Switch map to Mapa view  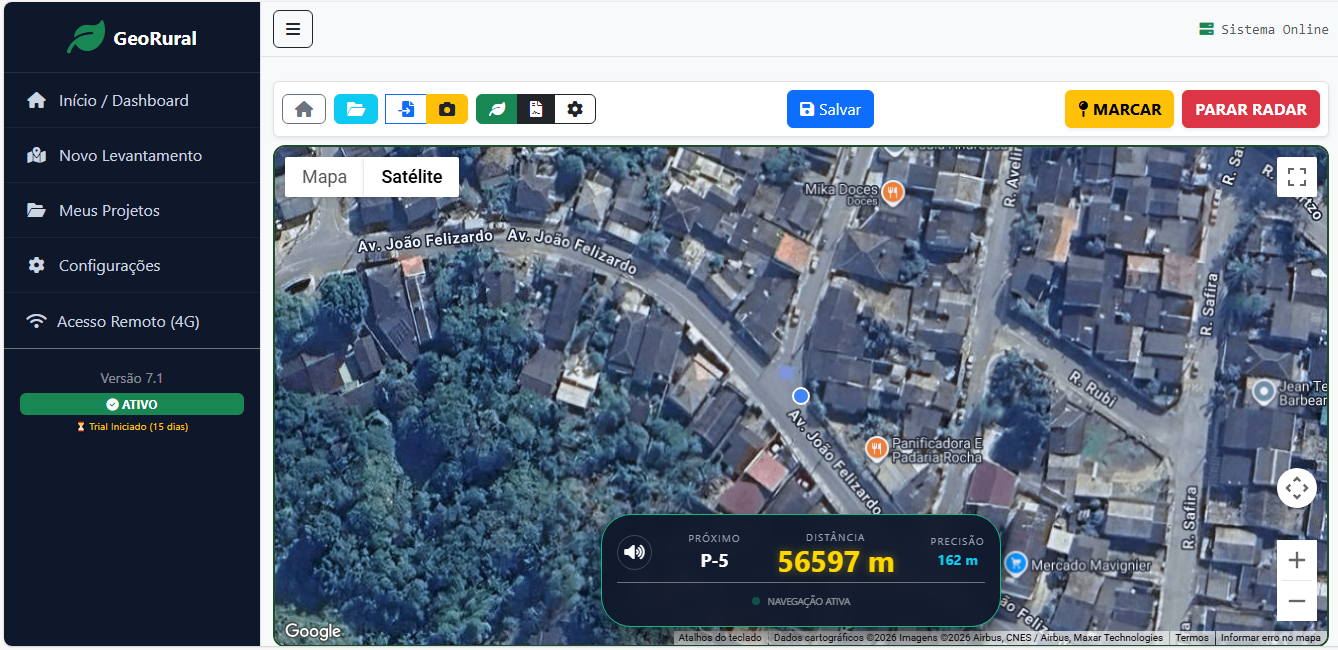[x=324, y=177]
